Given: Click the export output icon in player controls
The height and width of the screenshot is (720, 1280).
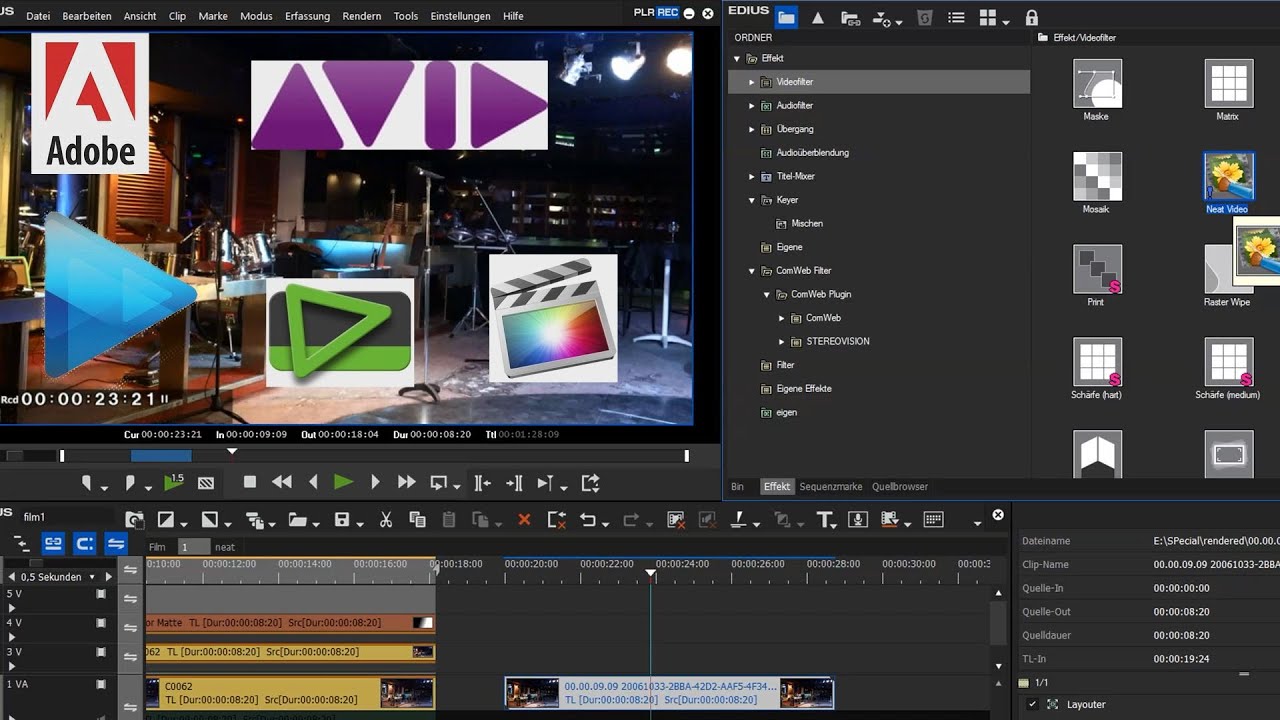Looking at the screenshot, I should click(590, 483).
